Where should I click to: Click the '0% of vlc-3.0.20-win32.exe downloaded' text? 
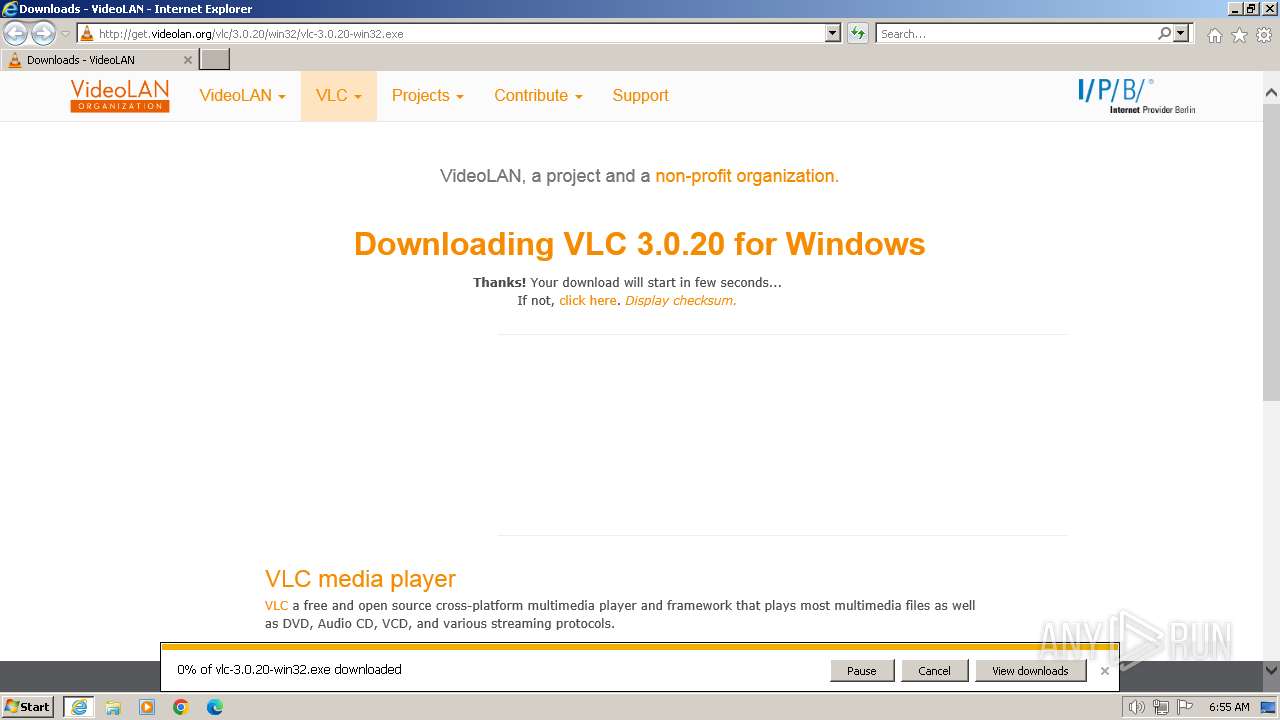(x=289, y=670)
